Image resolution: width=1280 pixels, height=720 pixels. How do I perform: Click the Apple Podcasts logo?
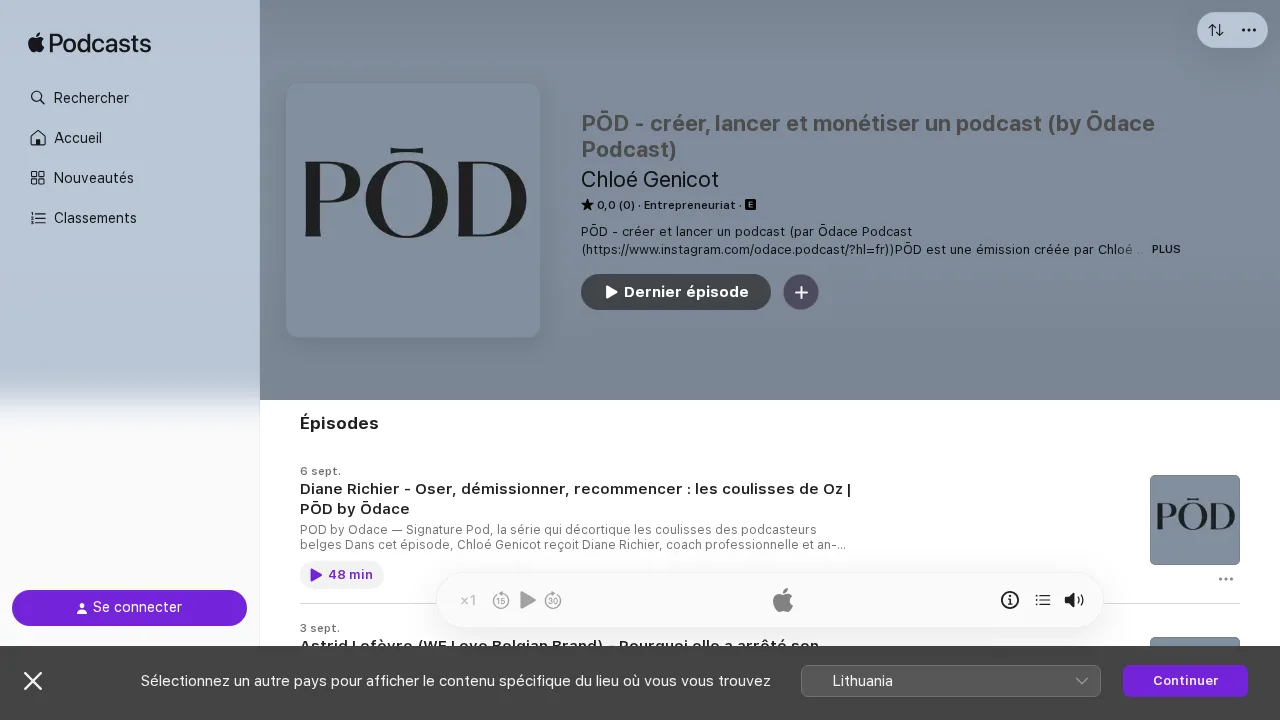[x=90, y=43]
